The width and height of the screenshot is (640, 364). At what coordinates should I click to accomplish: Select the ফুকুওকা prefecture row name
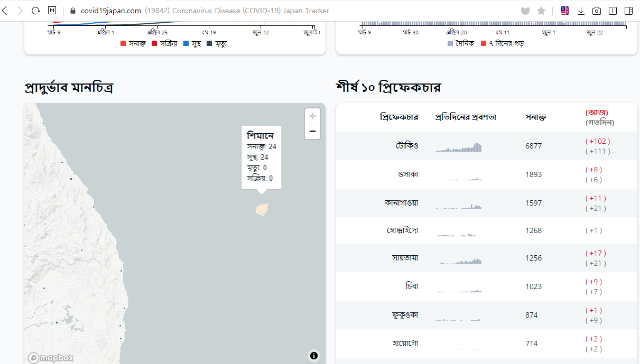point(405,315)
